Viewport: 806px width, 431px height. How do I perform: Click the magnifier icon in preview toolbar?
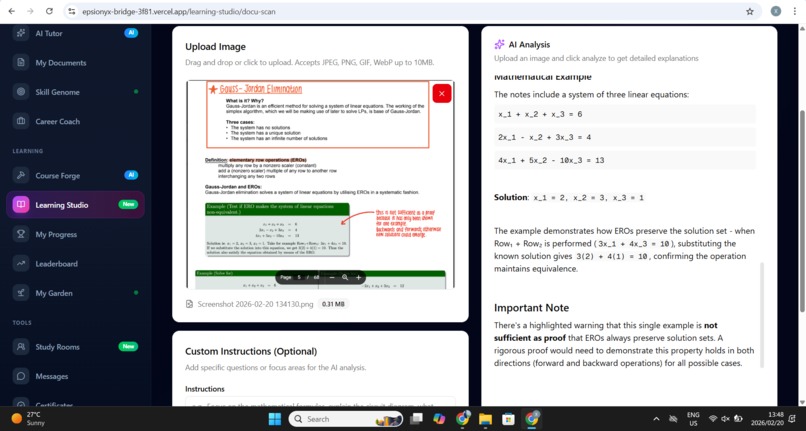[345, 277]
